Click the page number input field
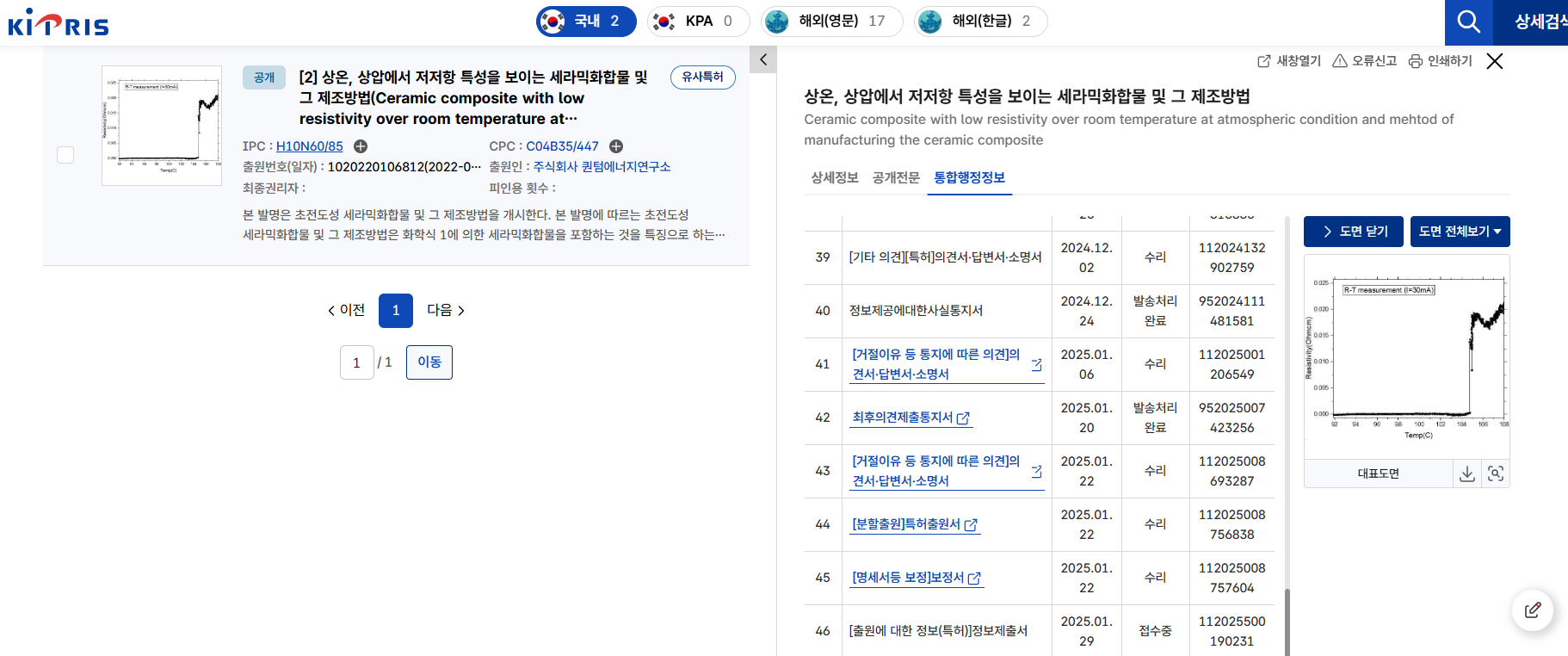 (x=356, y=362)
